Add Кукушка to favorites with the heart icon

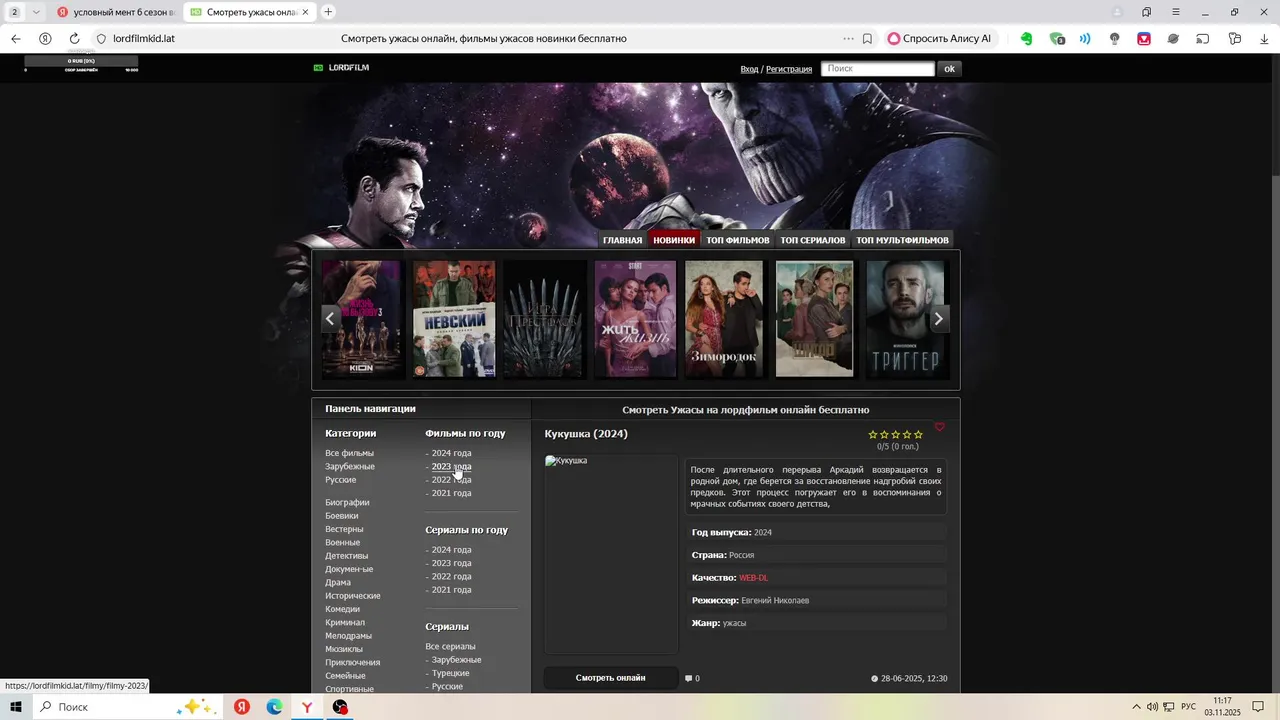[939, 427]
